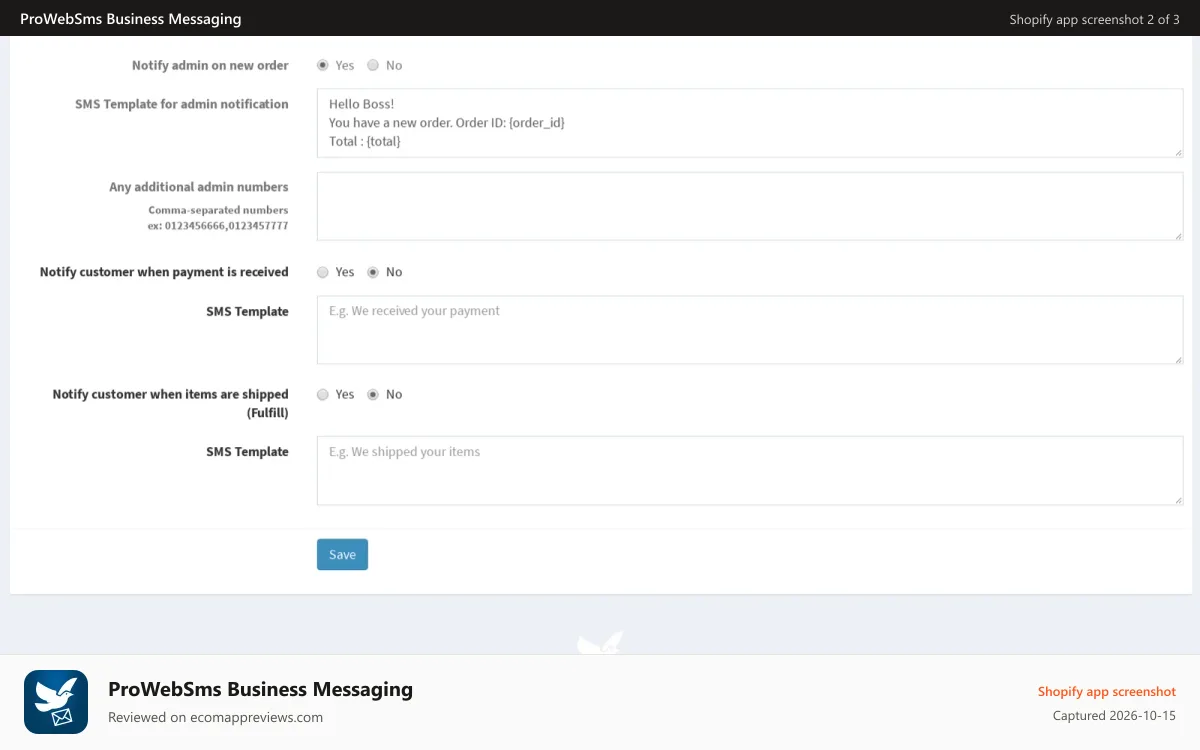The image size is (1200, 750).
Task: Click the bold footer 'ProWebSms Business Messaging' heading
Action: tap(260, 689)
